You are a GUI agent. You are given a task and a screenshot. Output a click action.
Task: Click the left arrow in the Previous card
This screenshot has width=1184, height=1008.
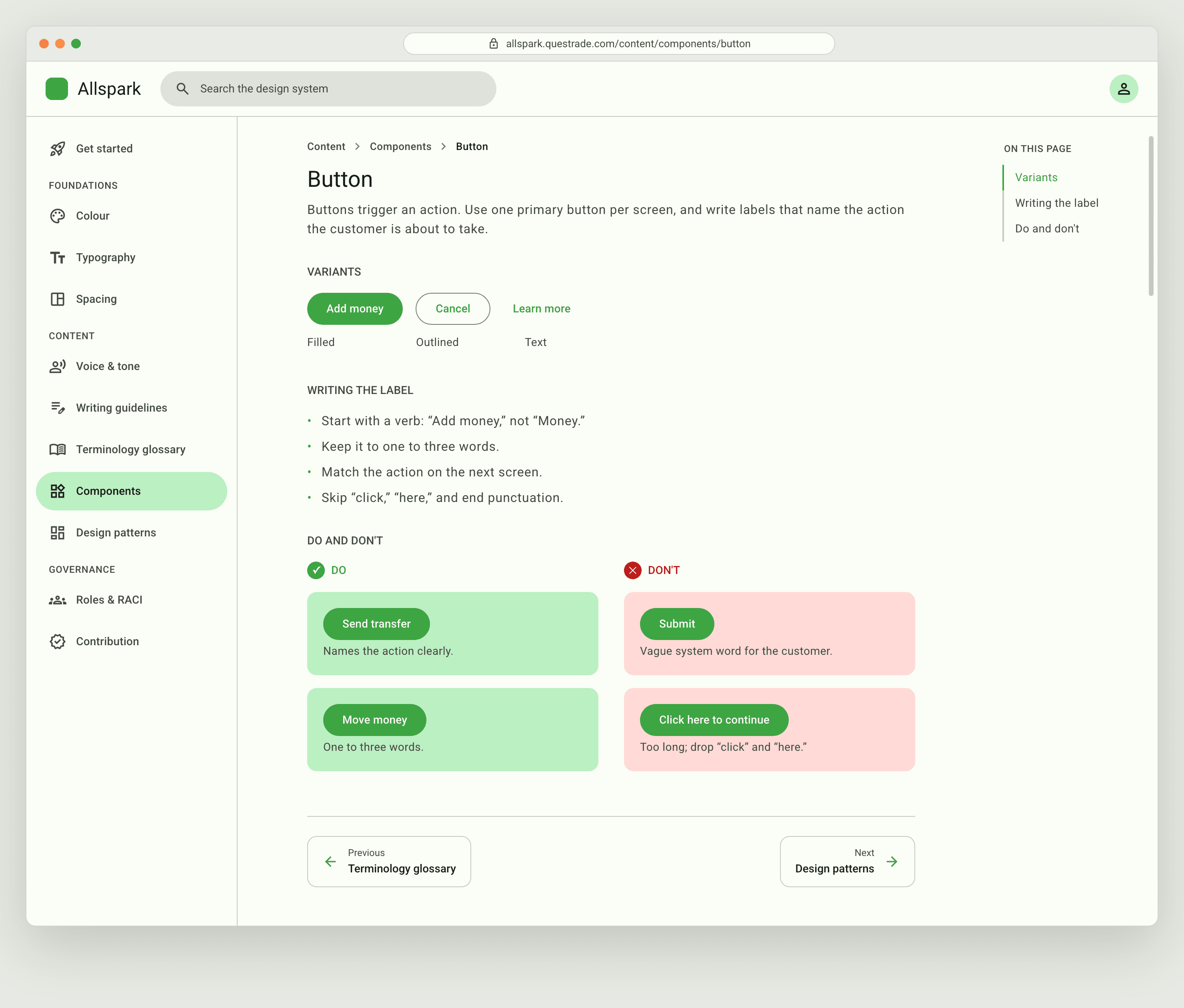[x=330, y=861]
